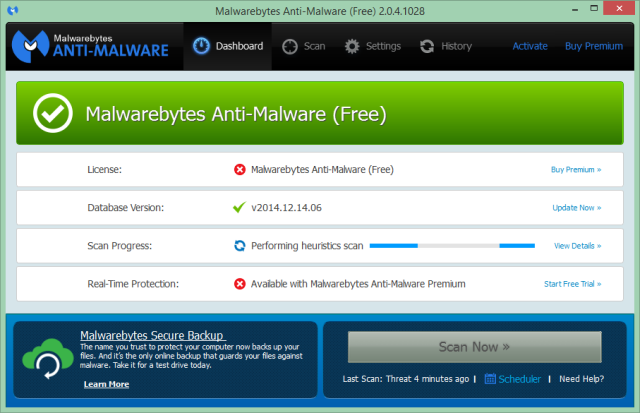Click 'Available with Malwarebytes Anti-Malware Premium' text

358,284
